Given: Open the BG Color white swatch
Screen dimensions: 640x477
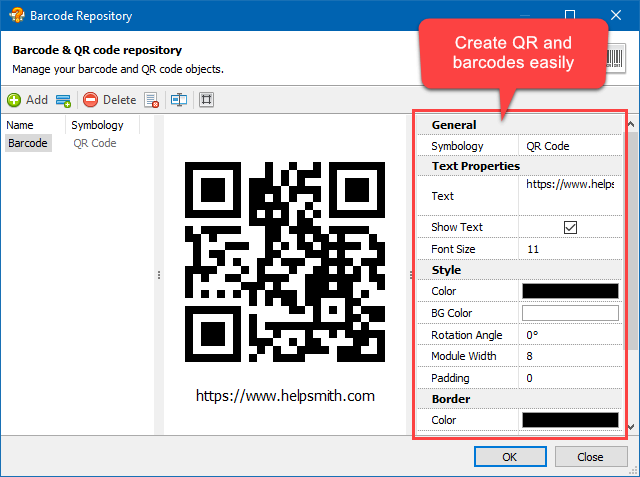Looking at the screenshot, I should click(570, 313).
